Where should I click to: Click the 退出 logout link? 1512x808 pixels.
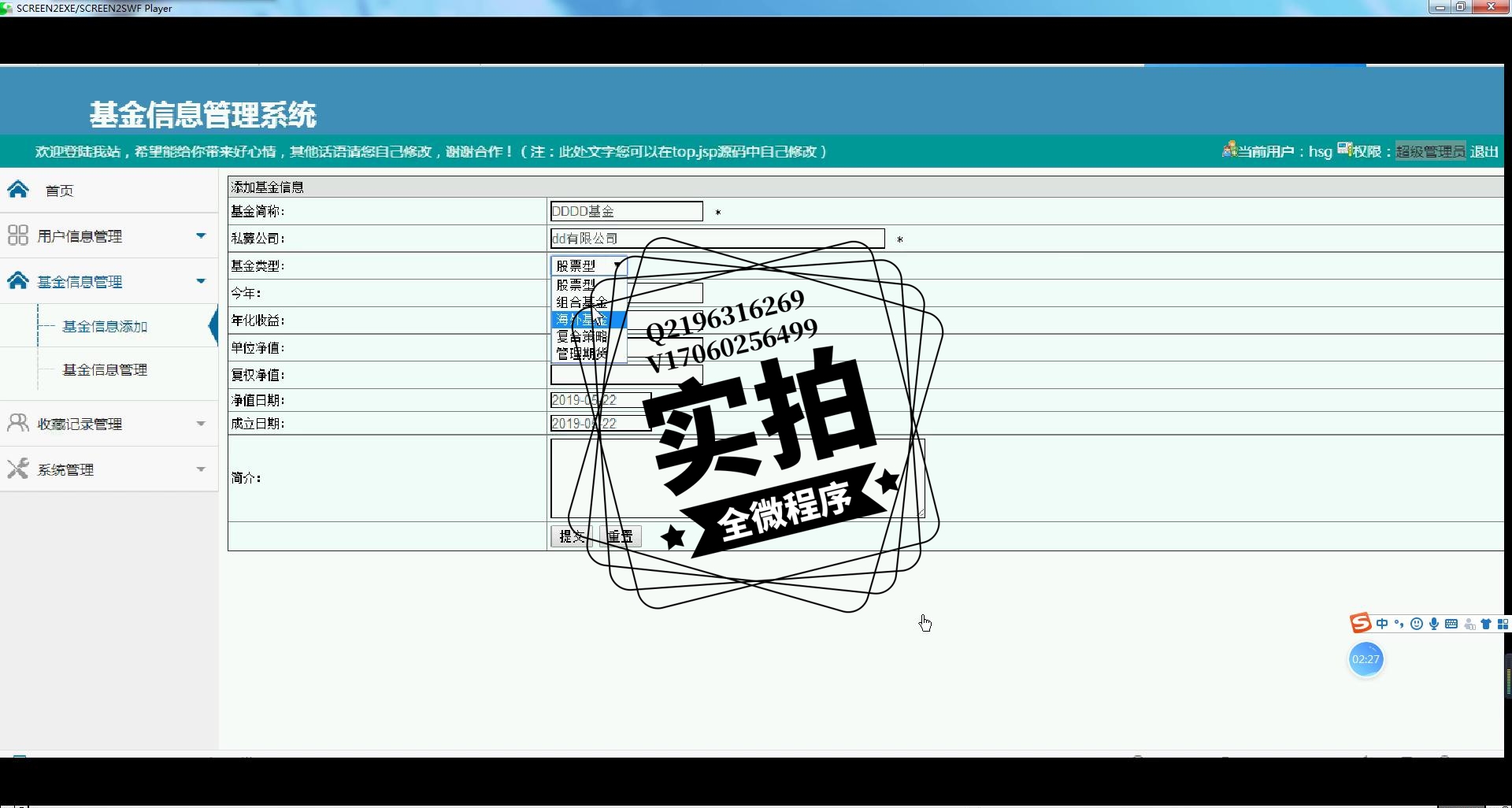coord(1484,151)
